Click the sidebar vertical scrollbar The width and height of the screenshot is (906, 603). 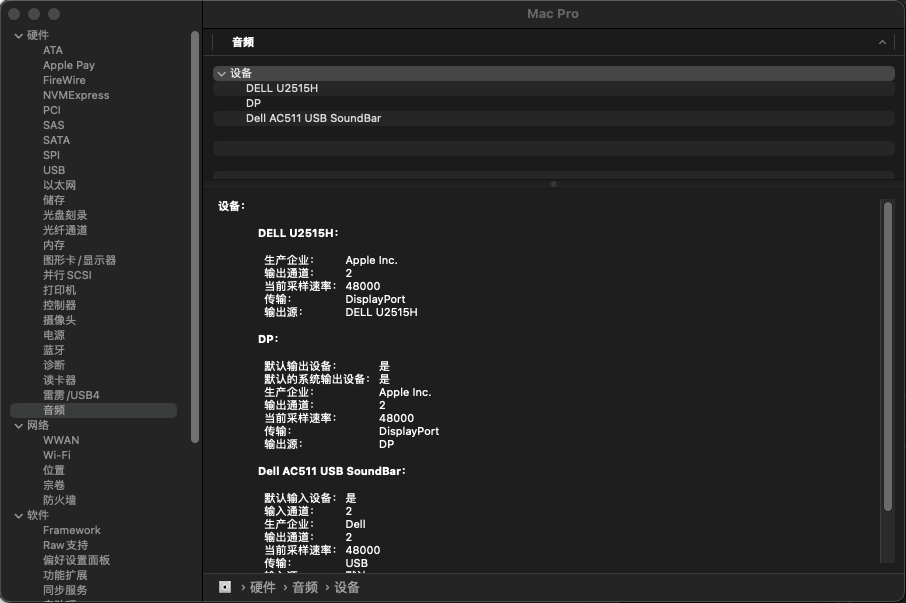195,237
